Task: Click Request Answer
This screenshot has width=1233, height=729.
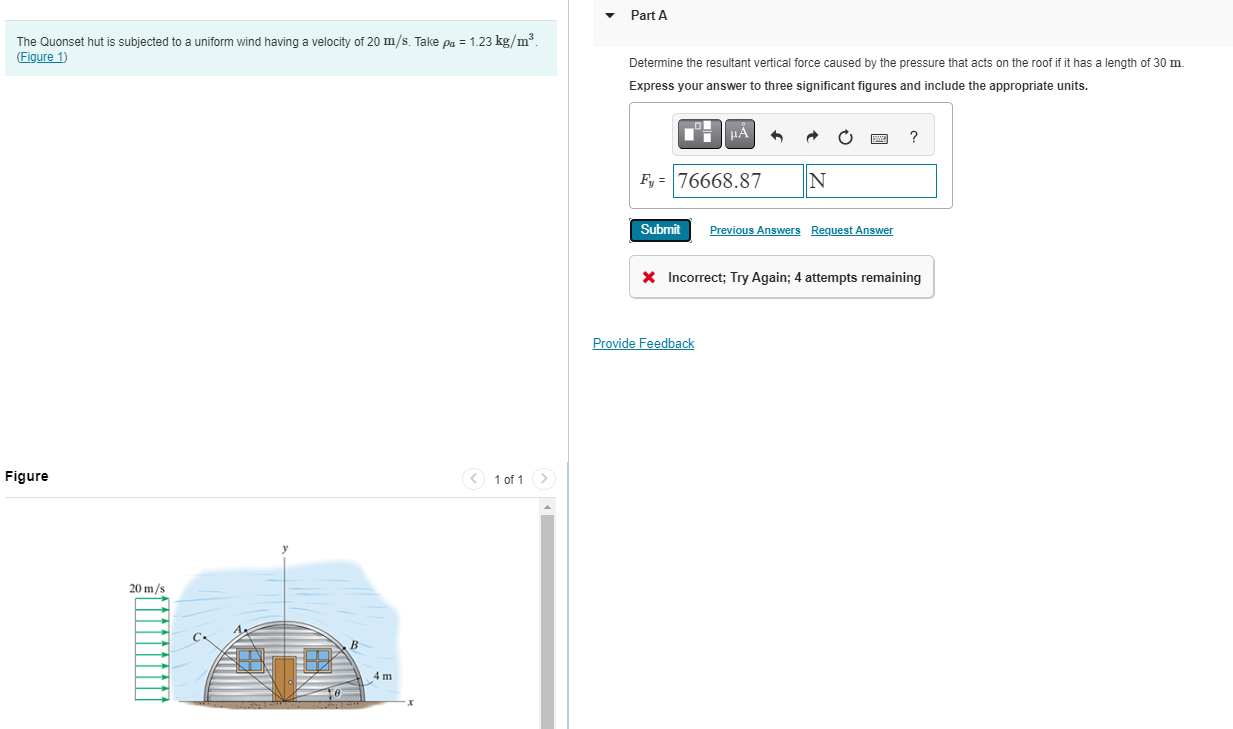Action: click(852, 230)
